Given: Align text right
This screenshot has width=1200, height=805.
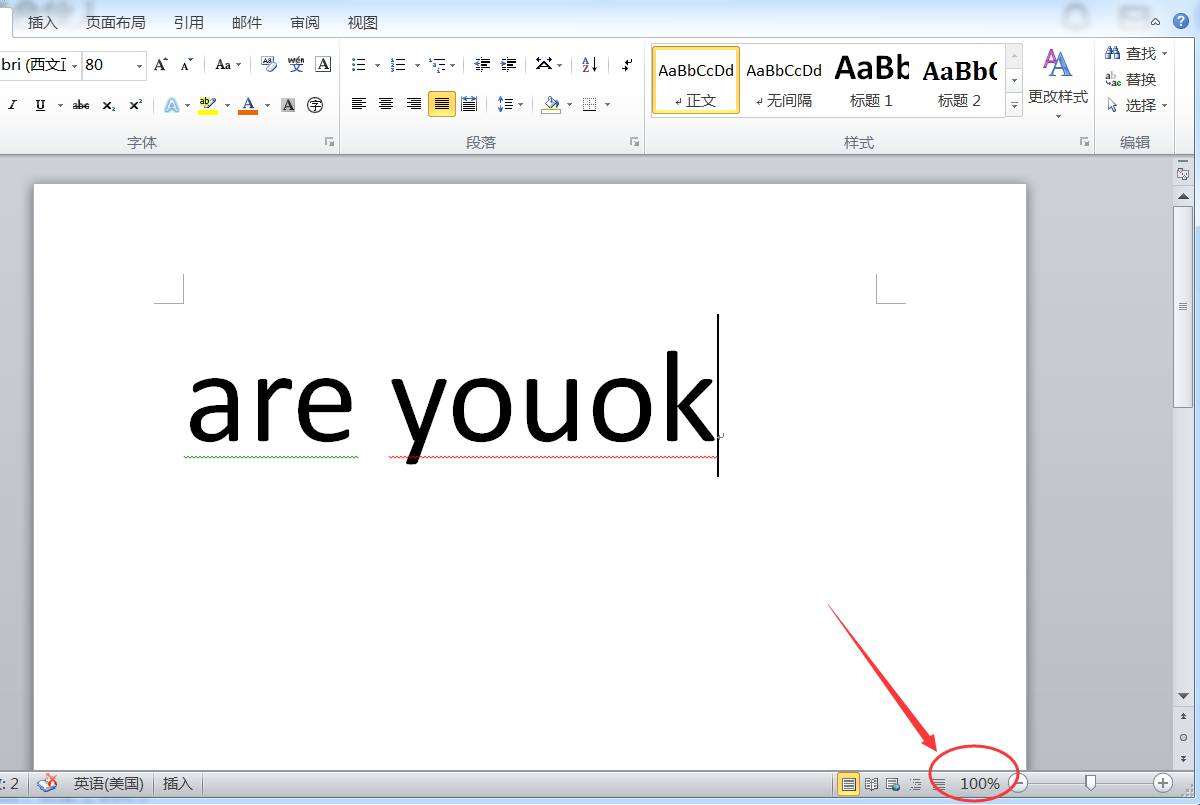Looking at the screenshot, I should tap(414, 104).
